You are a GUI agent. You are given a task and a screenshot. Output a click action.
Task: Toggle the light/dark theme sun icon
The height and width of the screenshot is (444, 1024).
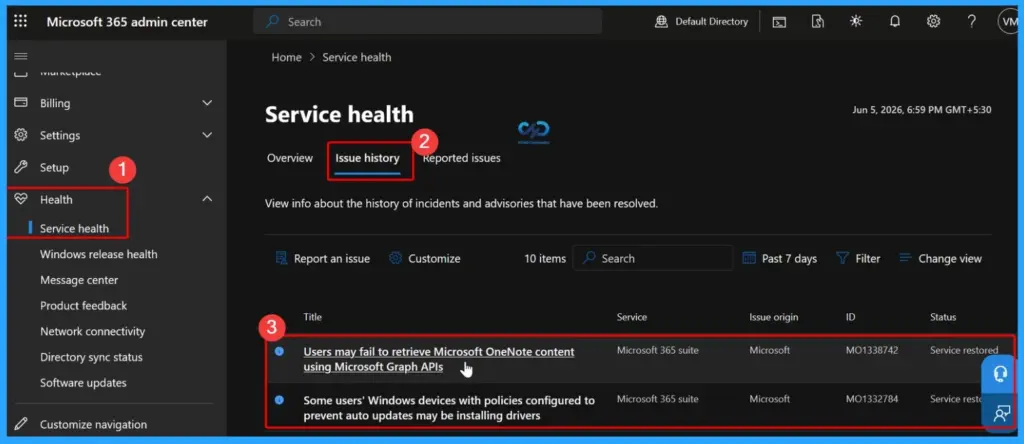click(856, 22)
